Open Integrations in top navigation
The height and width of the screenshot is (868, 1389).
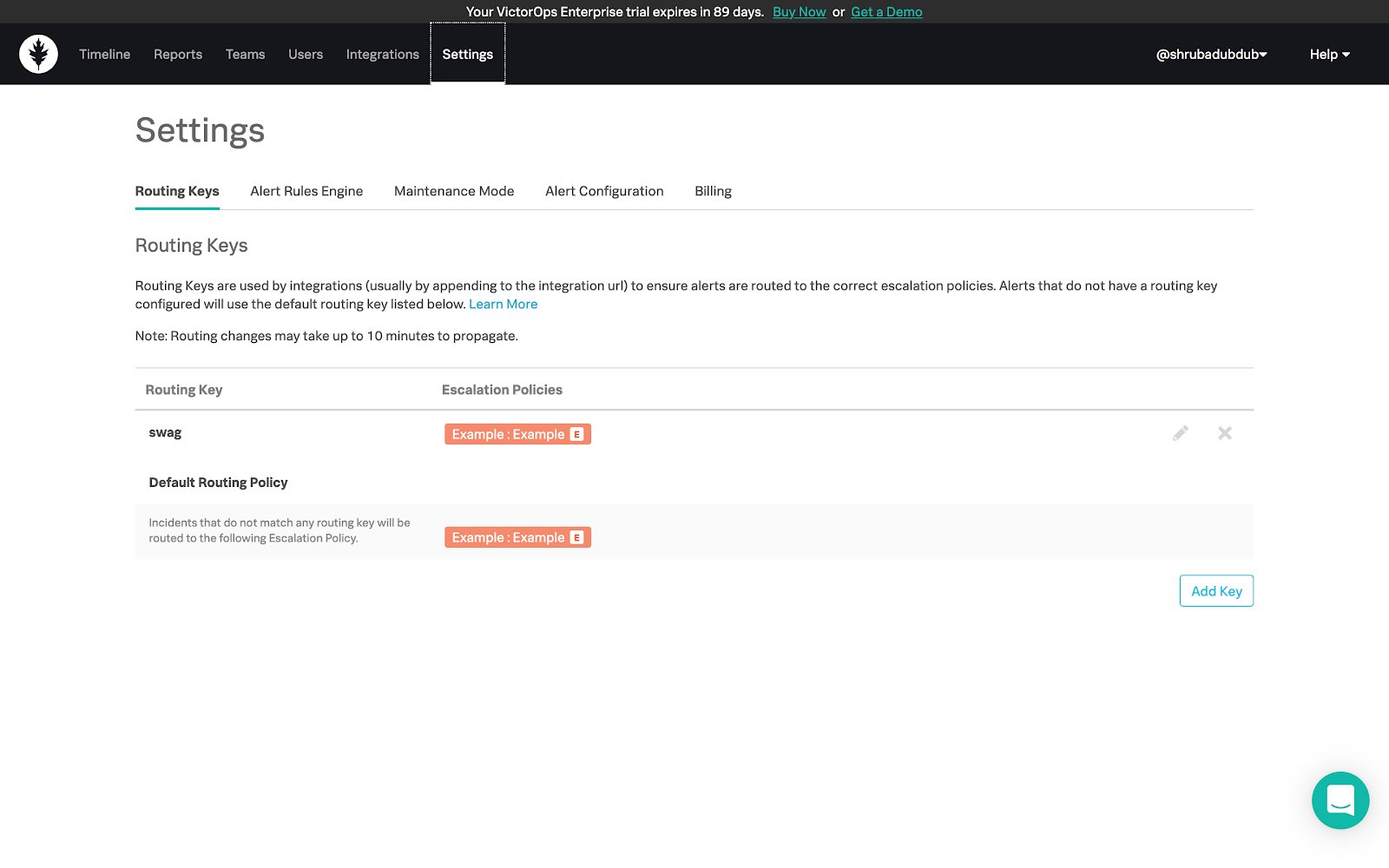click(x=383, y=54)
